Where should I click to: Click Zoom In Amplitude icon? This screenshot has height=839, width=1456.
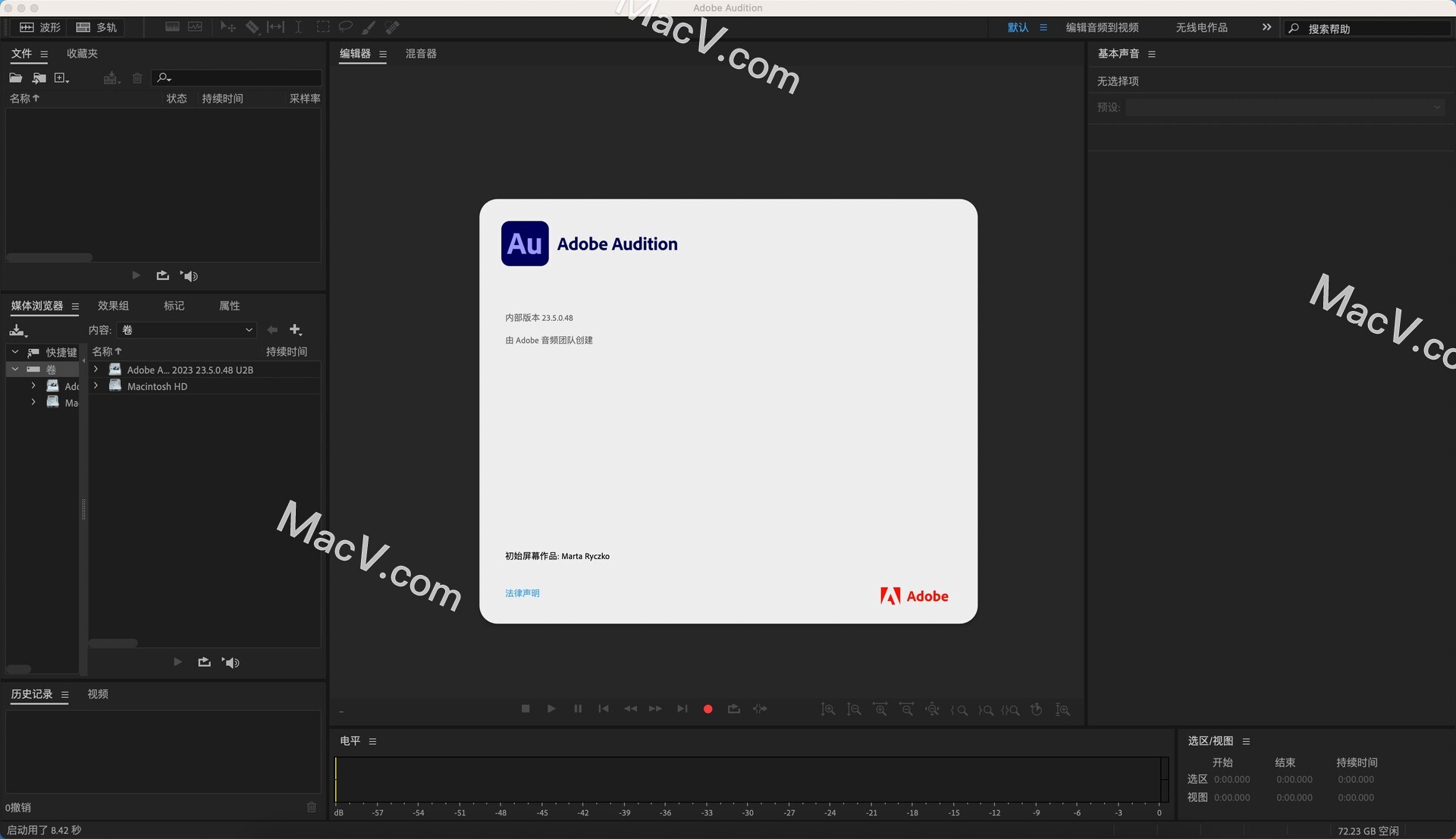coord(828,709)
